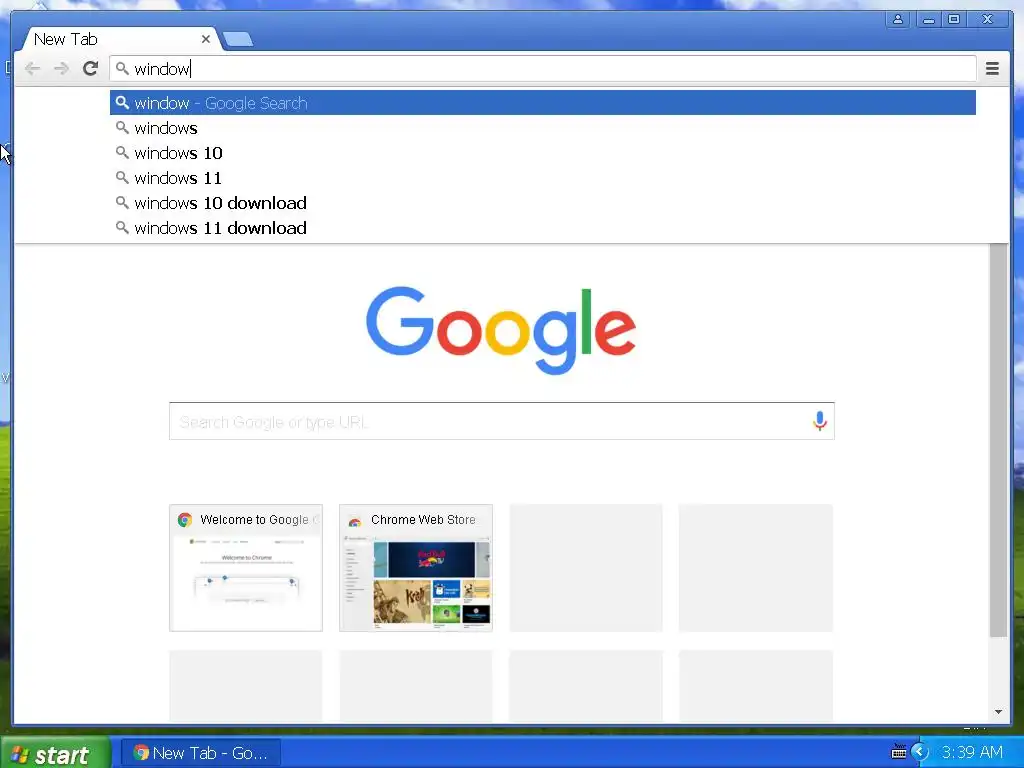
Task: Close the New Tab tab
Action: pyautogui.click(x=206, y=39)
